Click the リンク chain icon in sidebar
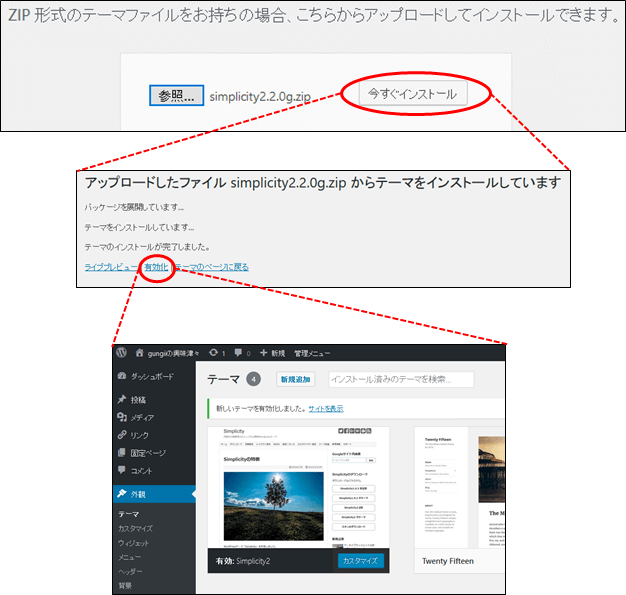The image size is (626, 595). pos(122,434)
